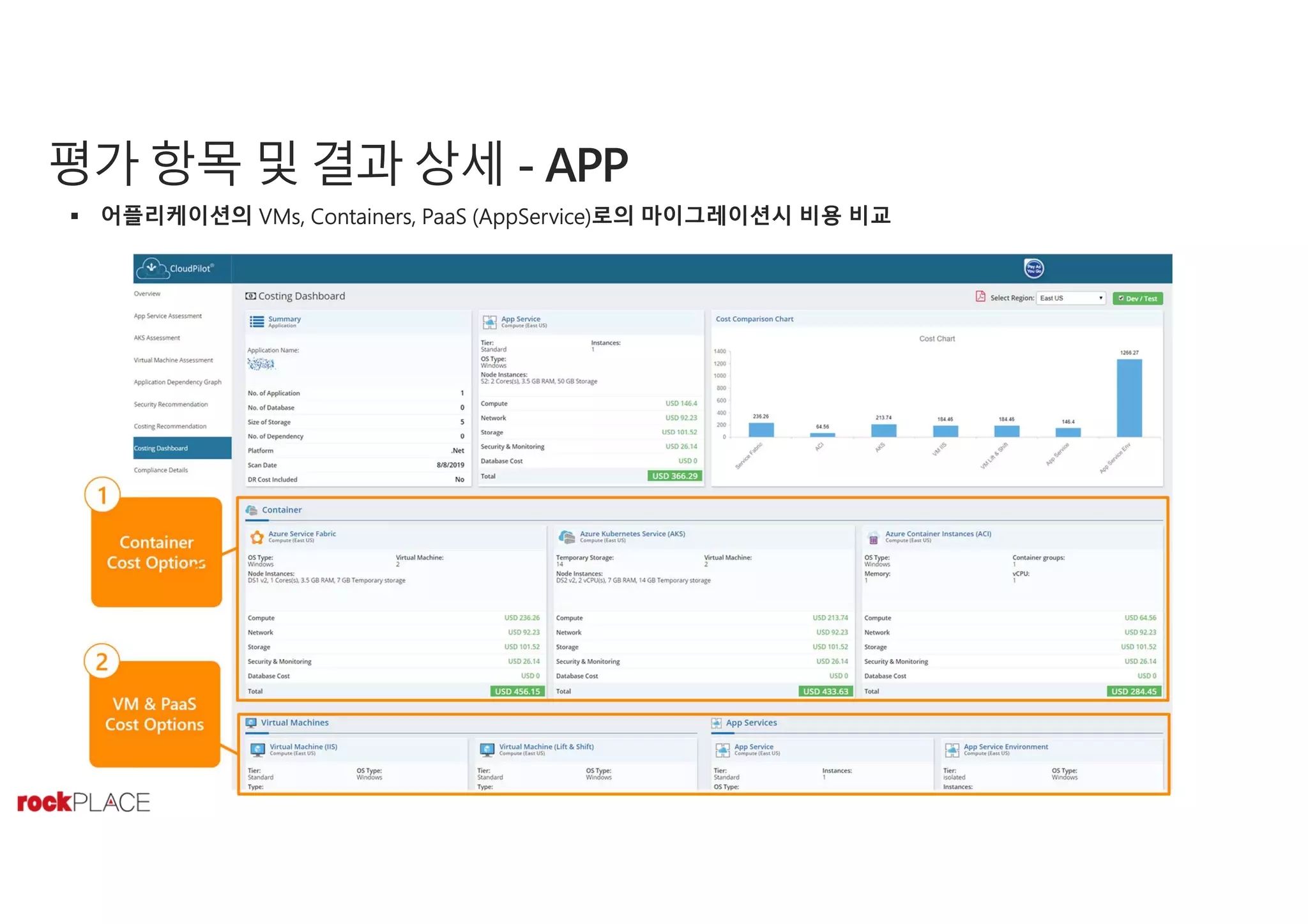Click the Virtual Machine (Lift & Shift) title
This screenshot has height=924, width=1308.
tap(547, 746)
